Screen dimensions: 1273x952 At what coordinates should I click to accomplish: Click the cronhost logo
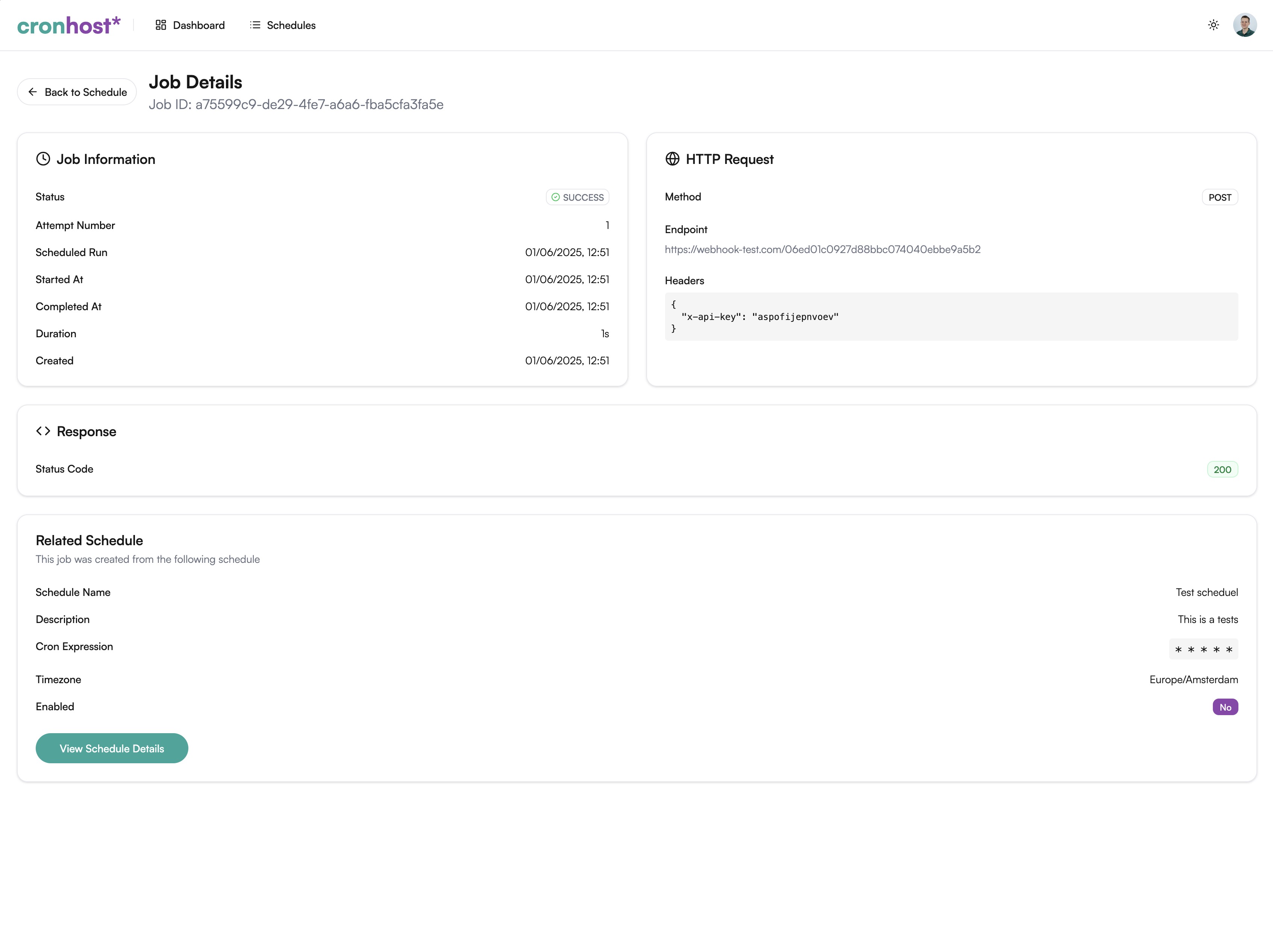tap(68, 25)
